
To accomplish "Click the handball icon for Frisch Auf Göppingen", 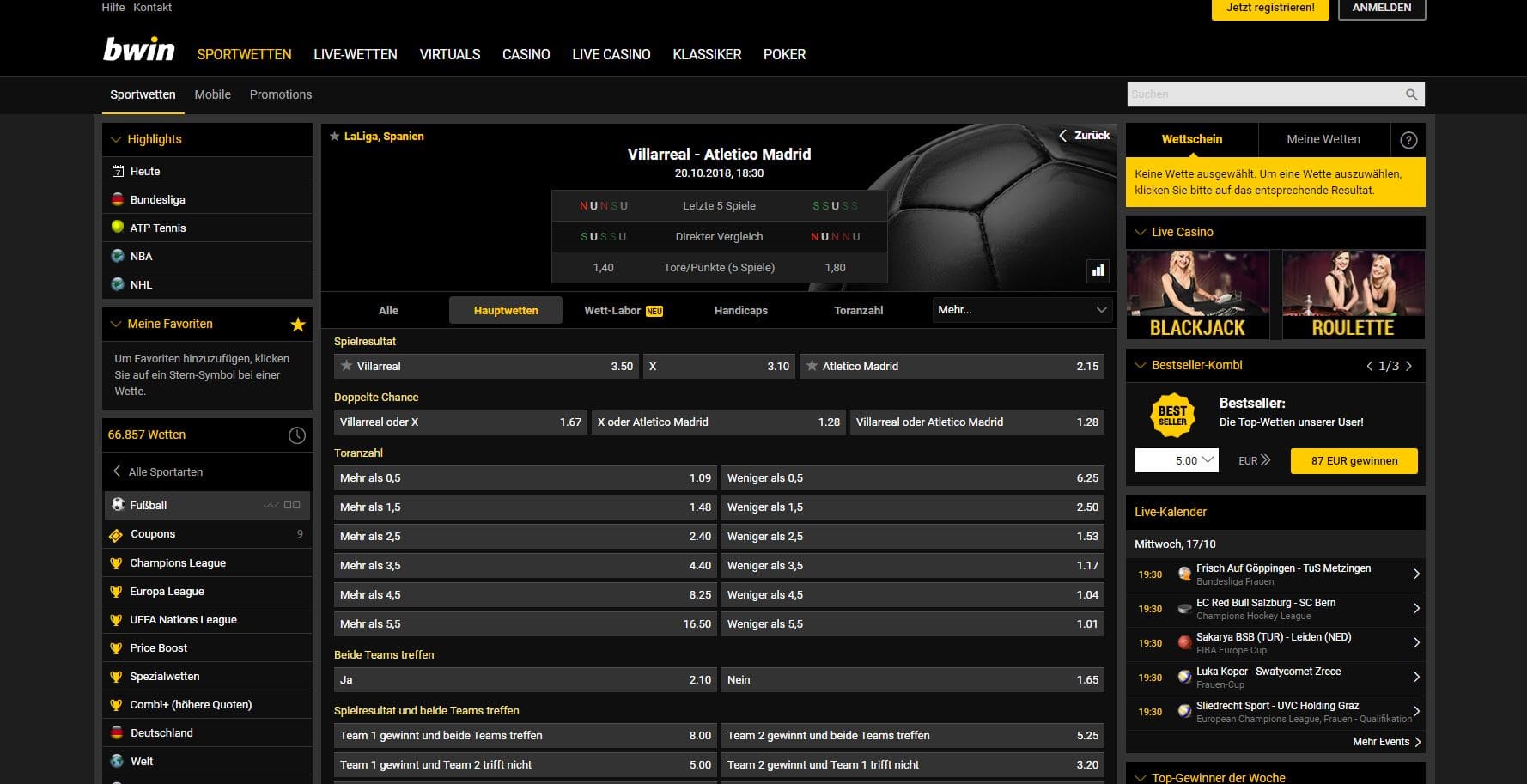I will [1184, 574].
